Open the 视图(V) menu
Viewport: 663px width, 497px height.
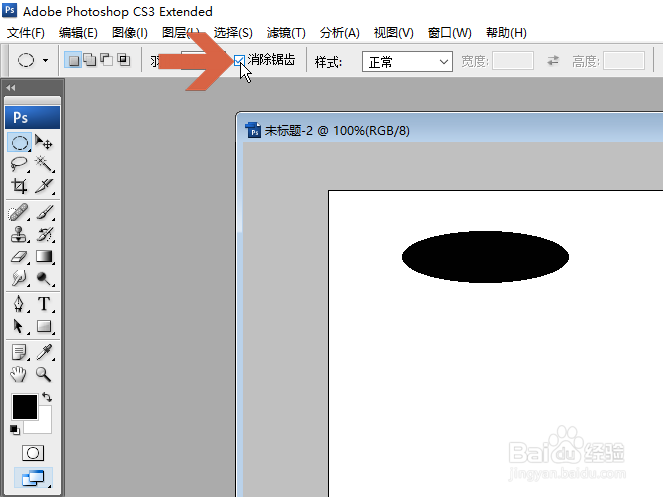pyautogui.click(x=394, y=33)
